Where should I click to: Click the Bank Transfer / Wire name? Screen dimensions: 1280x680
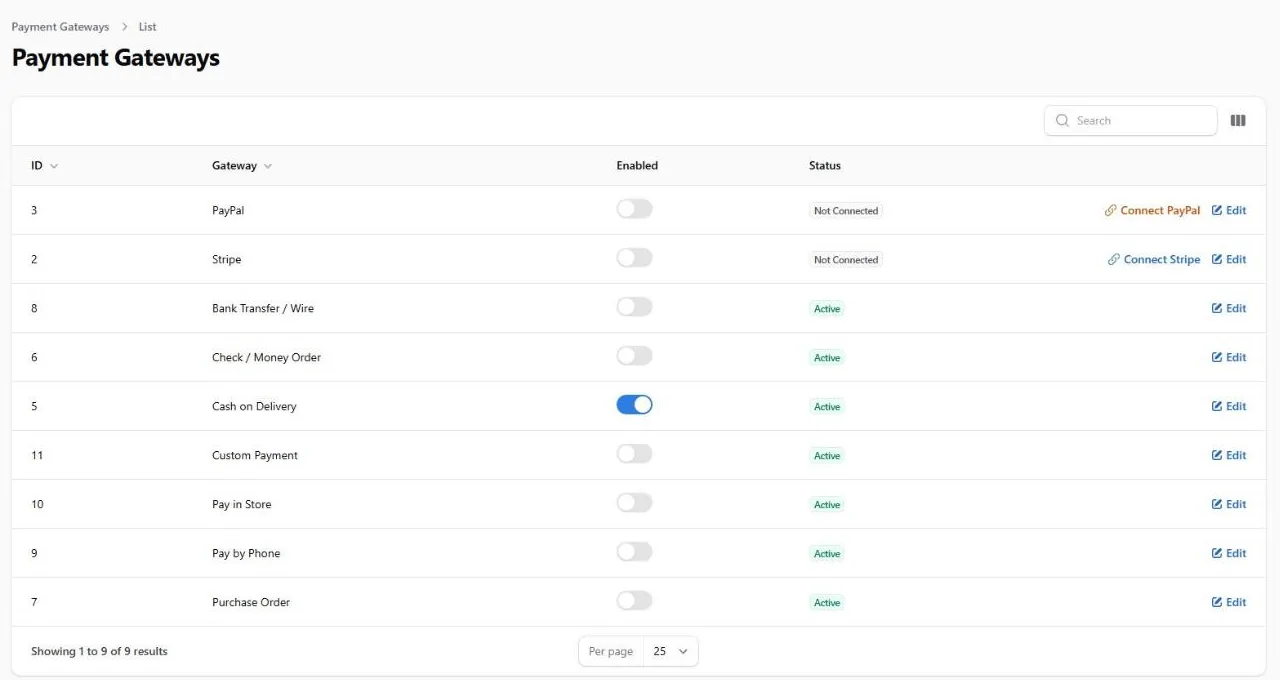263,309
